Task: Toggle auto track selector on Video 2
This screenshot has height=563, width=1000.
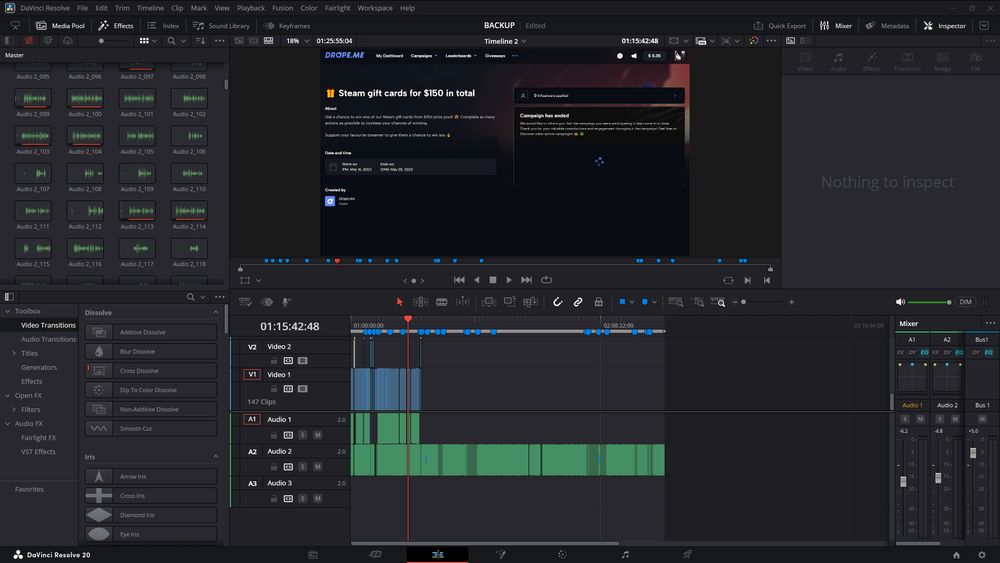Action: point(288,361)
